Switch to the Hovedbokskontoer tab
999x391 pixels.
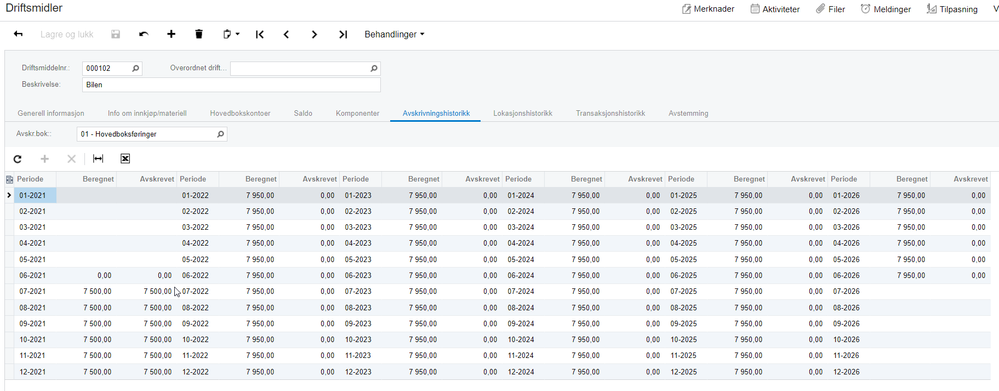[240, 113]
